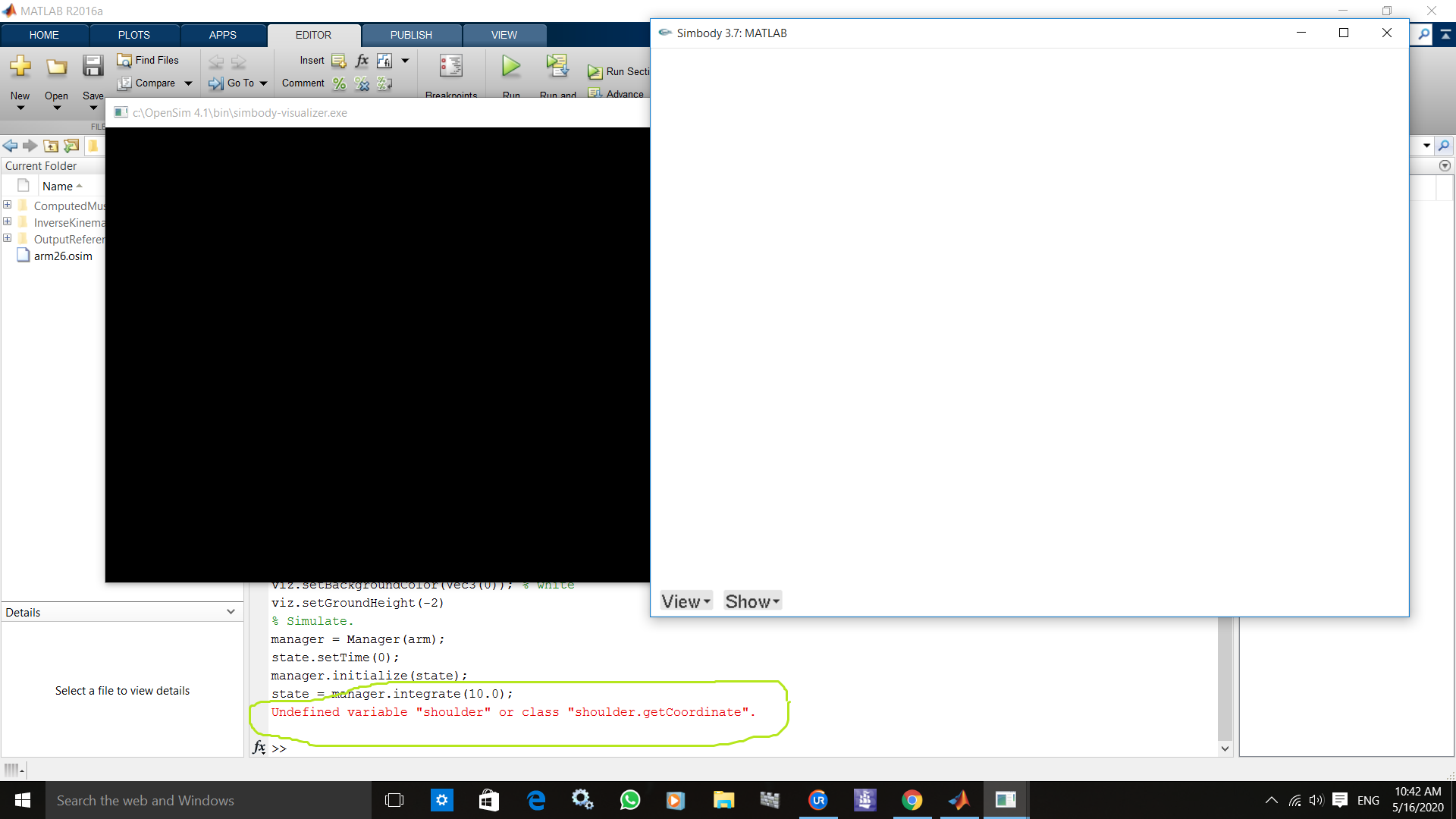The height and width of the screenshot is (819, 1456).
Task: Open Microsoft Edge from the taskbar
Action: 536,800
